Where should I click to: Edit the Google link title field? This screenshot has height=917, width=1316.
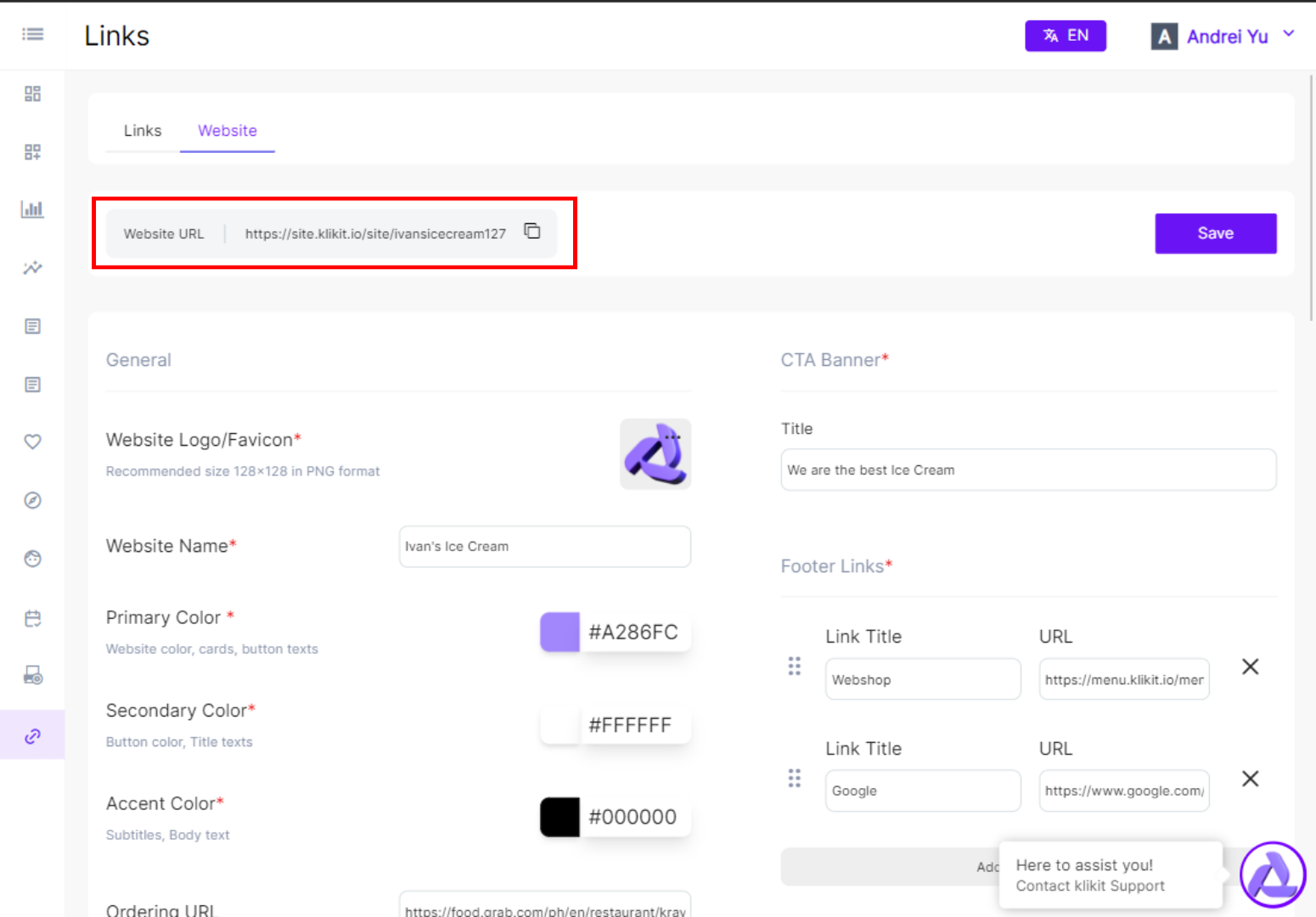(x=923, y=790)
